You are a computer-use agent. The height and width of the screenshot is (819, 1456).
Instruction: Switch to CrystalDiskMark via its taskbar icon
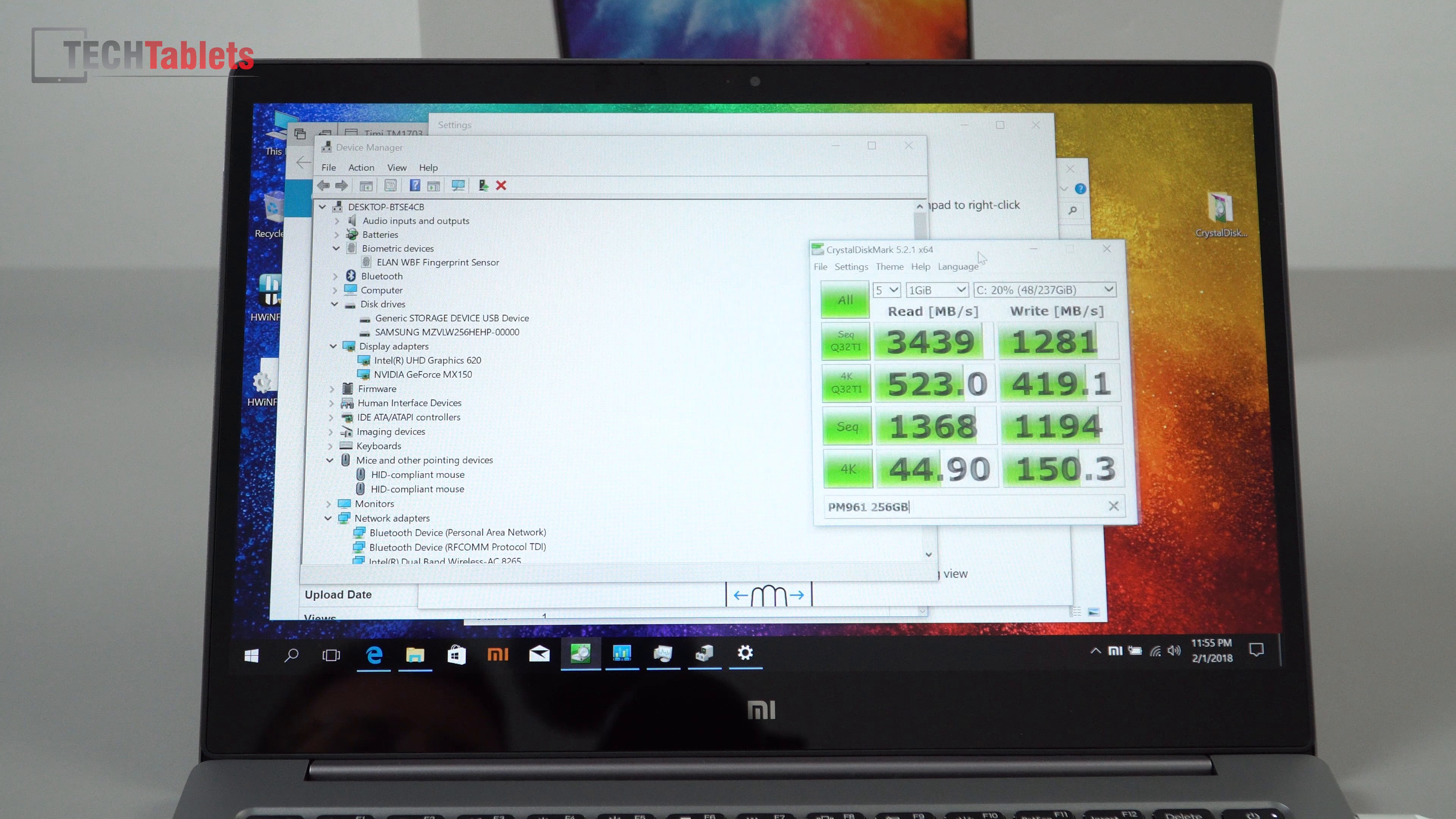581,653
